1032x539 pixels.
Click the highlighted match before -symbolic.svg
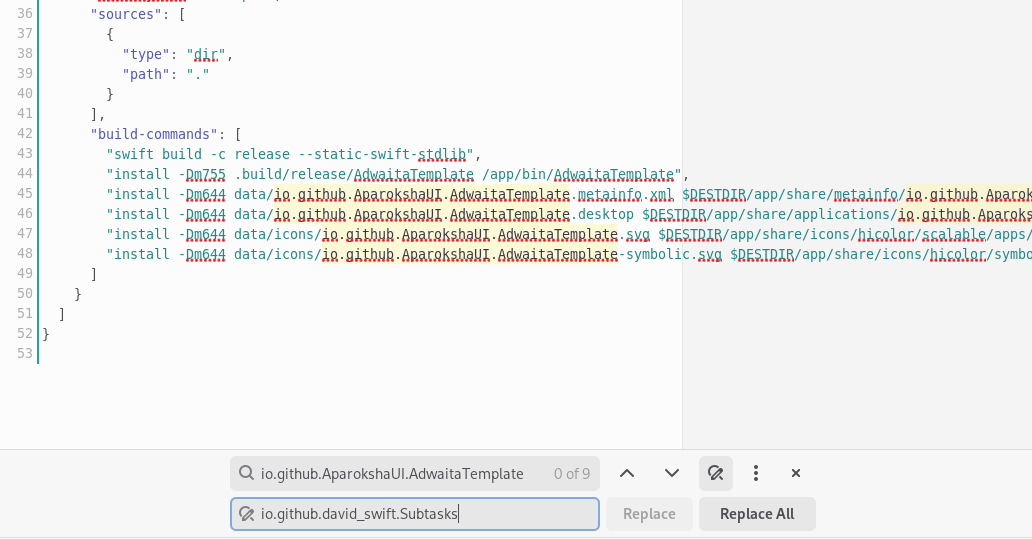[468, 253]
